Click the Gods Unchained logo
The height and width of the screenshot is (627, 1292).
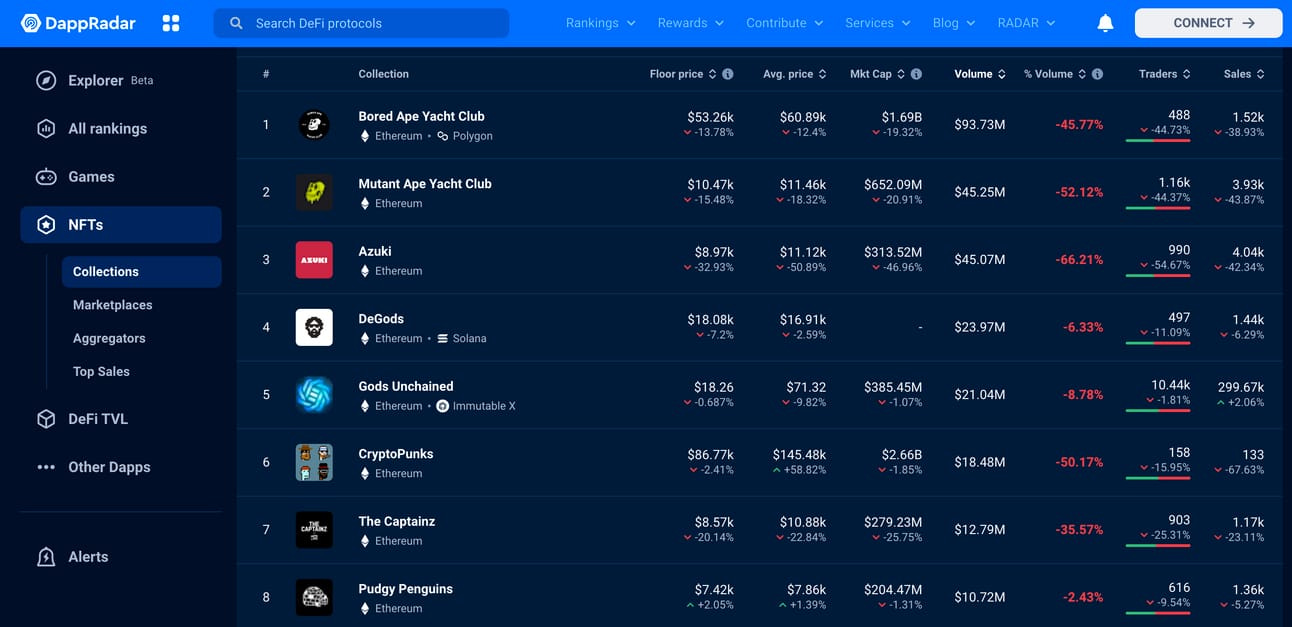coord(314,395)
